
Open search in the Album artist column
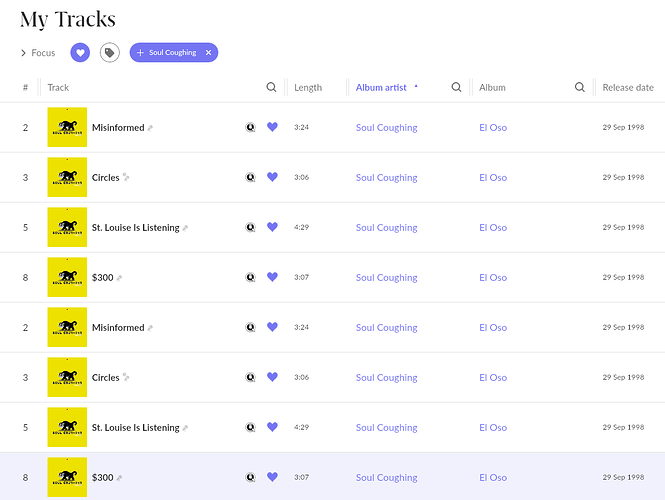pos(456,87)
